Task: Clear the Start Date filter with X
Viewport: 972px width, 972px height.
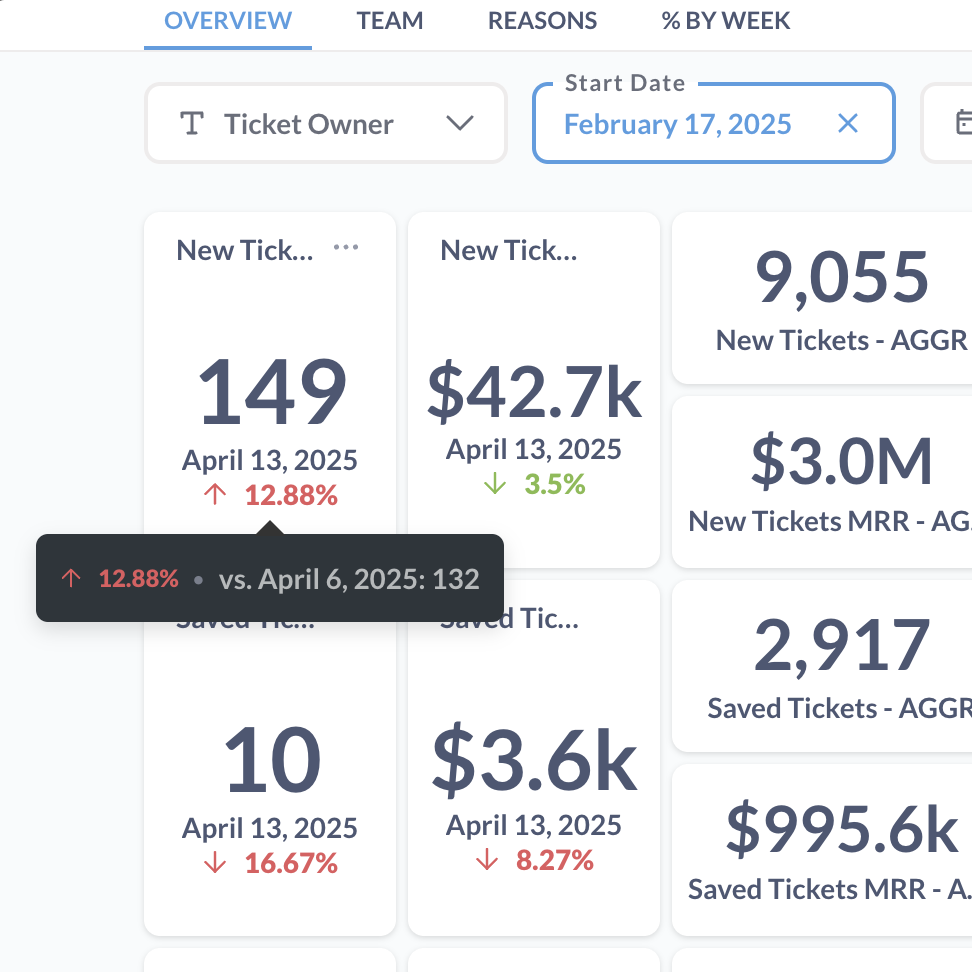Action: (847, 124)
